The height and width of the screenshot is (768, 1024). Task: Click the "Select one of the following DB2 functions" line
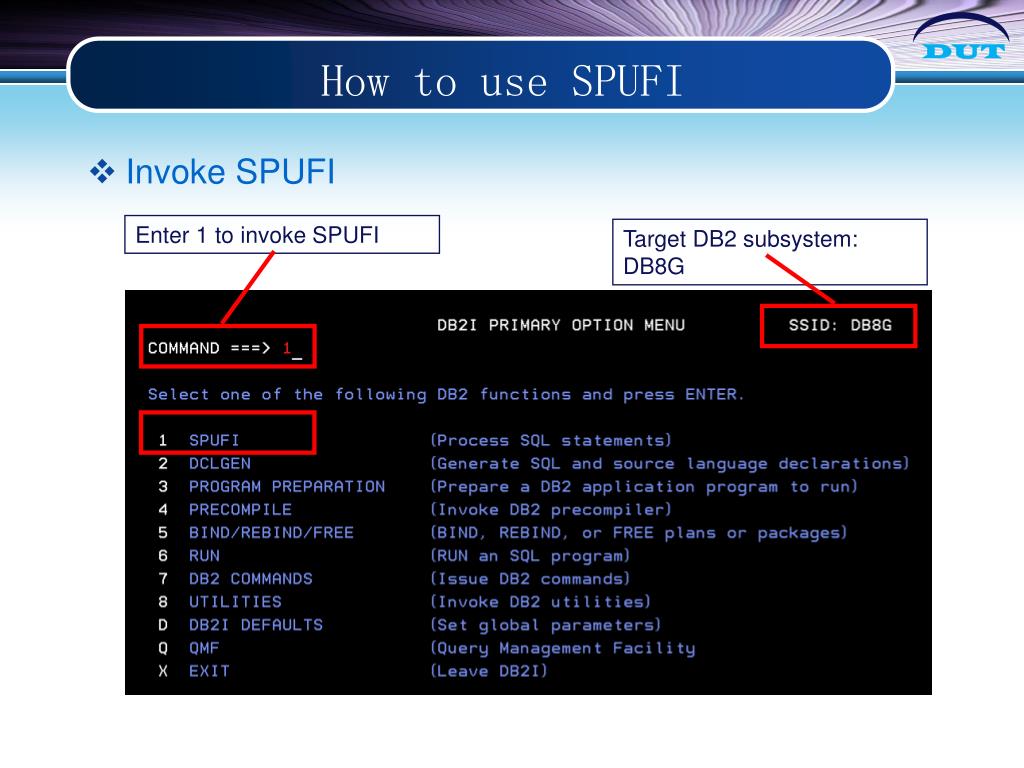click(446, 394)
